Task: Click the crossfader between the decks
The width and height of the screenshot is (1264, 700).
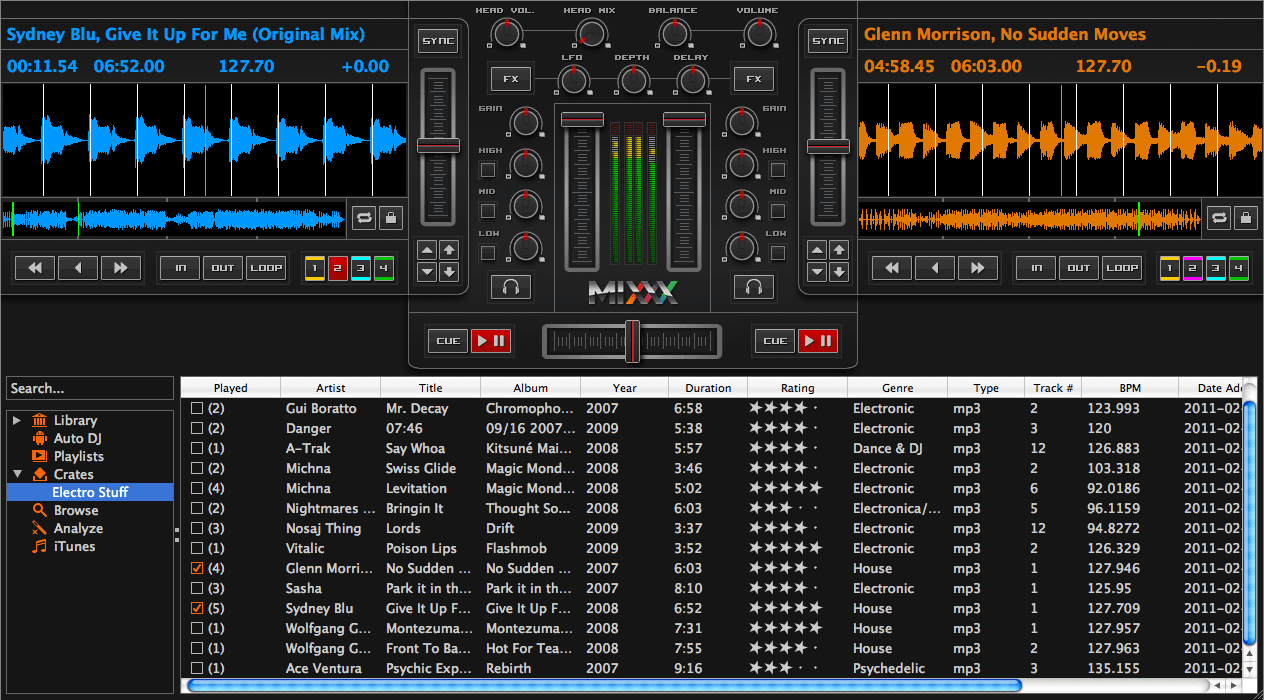Action: (632, 340)
